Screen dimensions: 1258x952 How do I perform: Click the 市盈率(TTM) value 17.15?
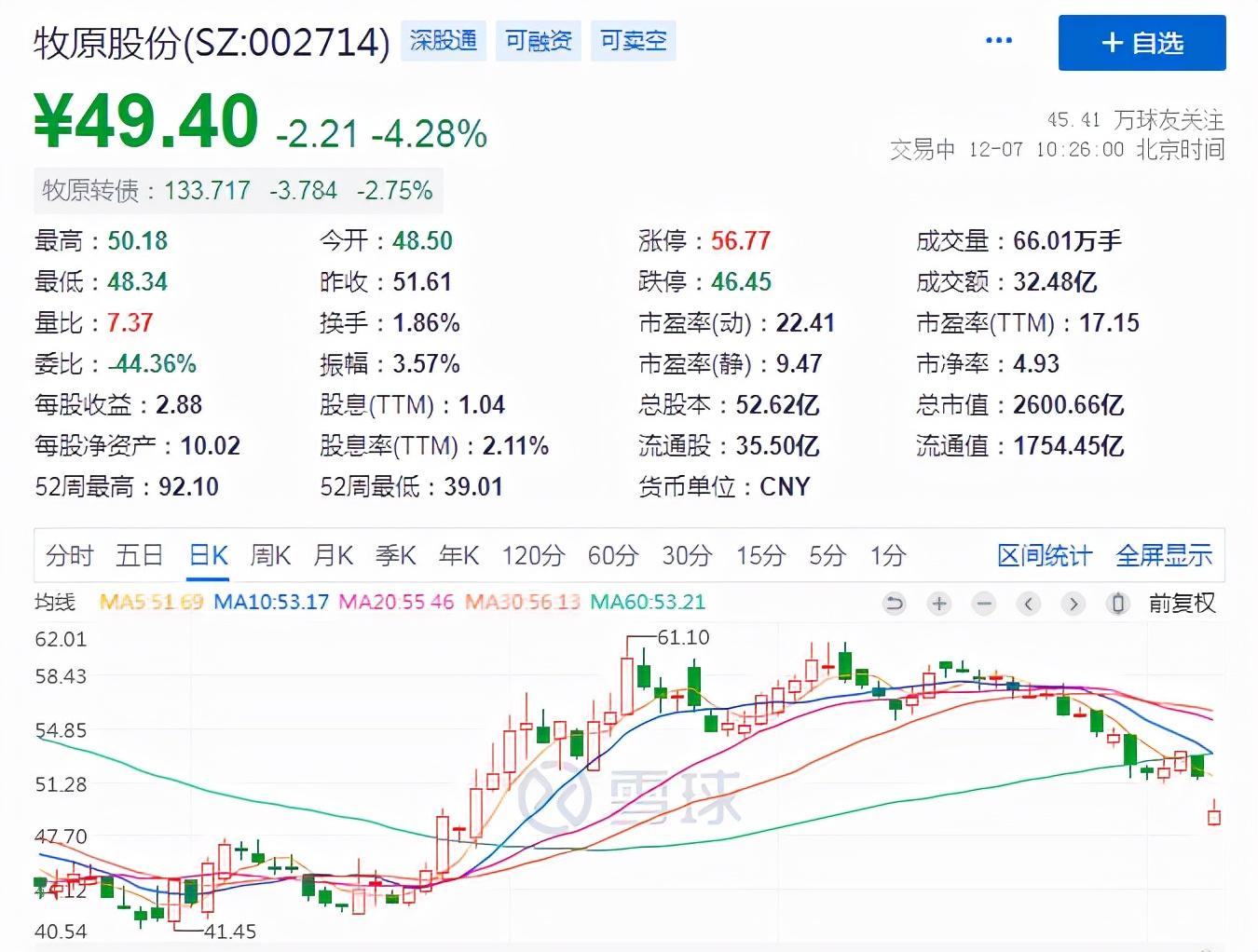1110,323
